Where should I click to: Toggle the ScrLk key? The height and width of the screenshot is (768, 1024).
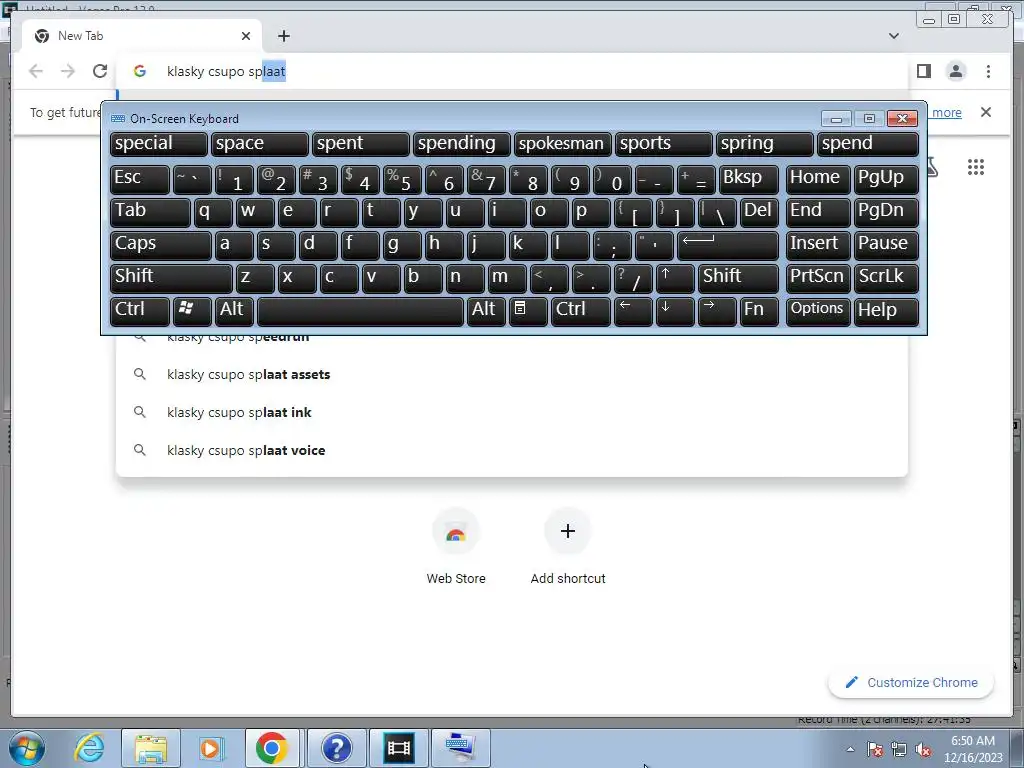pos(887,278)
